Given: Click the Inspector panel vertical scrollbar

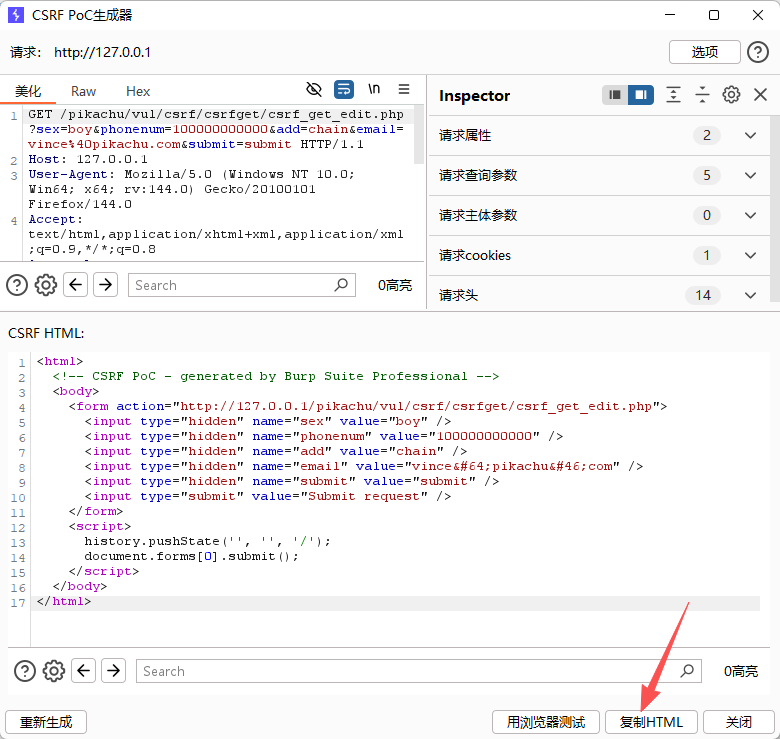Looking at the screenshot, I should click(775, 209).
